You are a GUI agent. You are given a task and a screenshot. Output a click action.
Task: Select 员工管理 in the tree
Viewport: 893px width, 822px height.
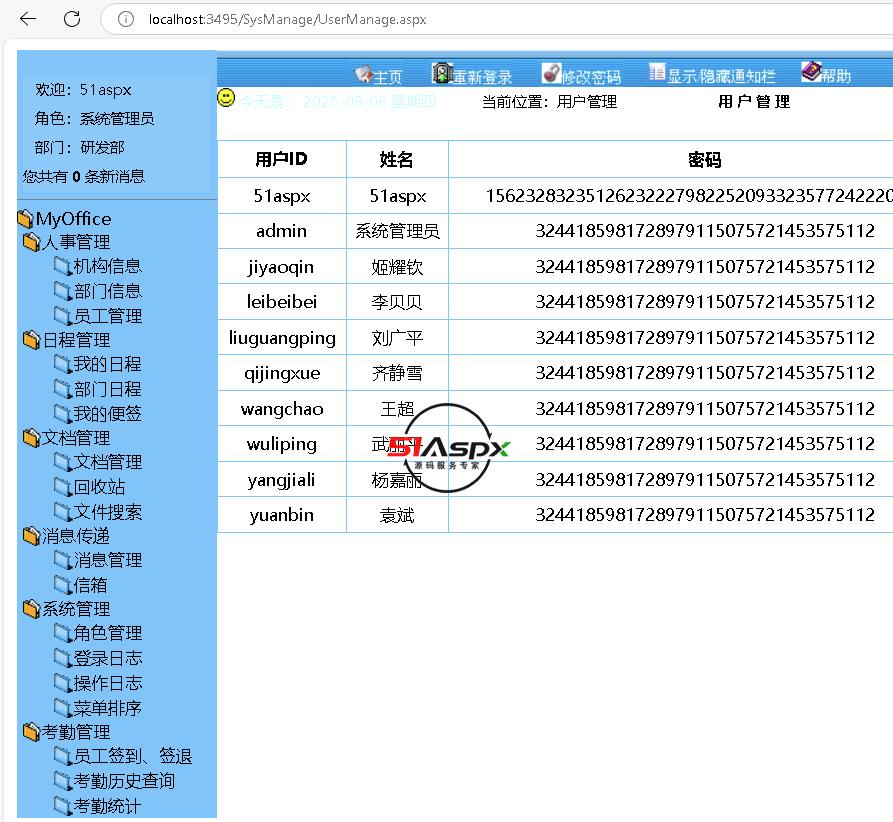coord(107,316)
